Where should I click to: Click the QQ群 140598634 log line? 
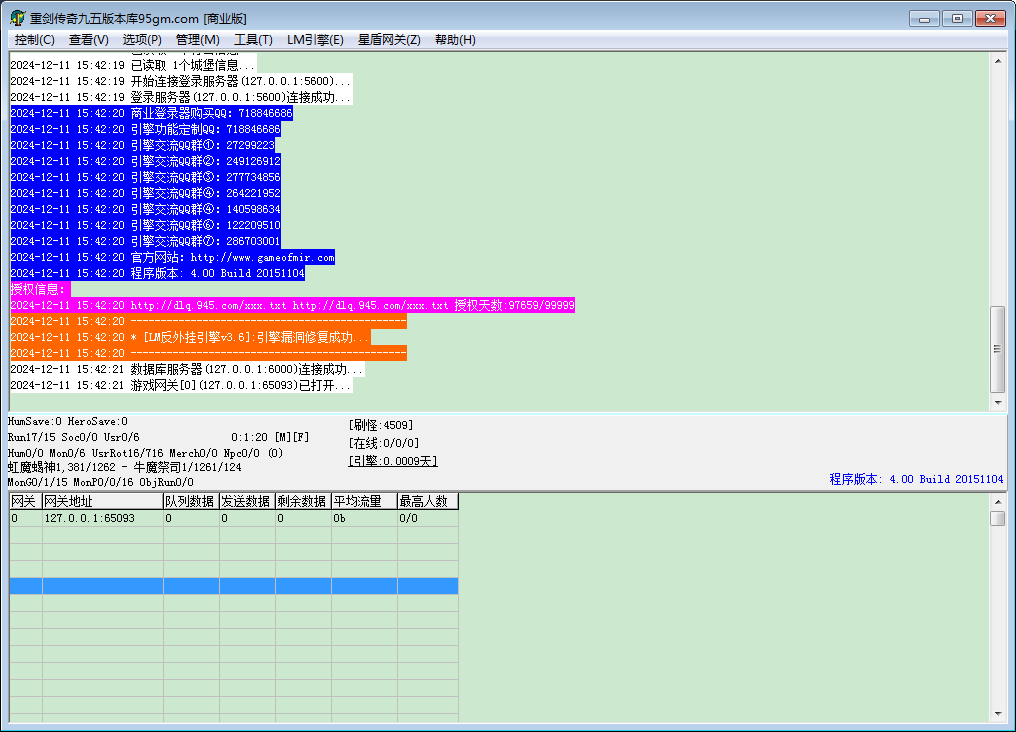point(146,209)
